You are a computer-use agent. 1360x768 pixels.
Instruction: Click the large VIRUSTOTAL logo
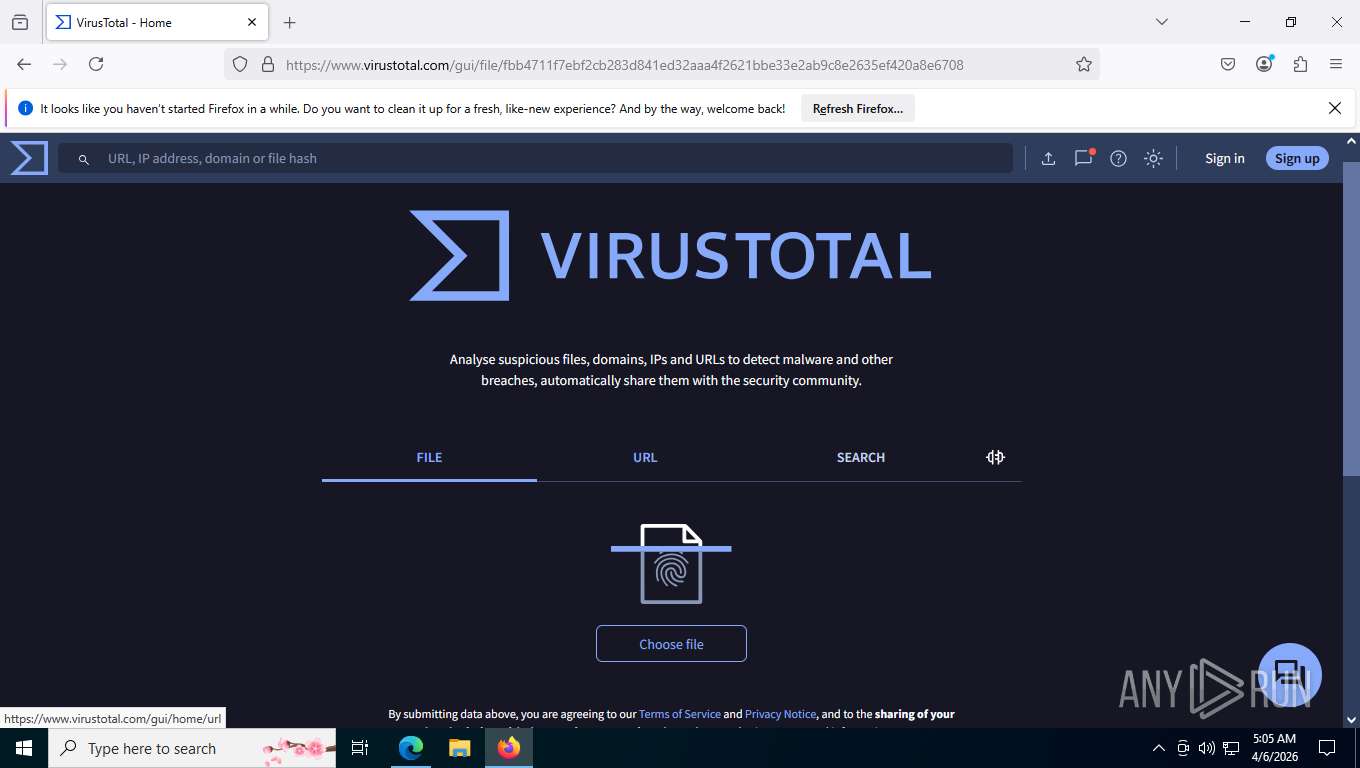(x=671, y=255)
